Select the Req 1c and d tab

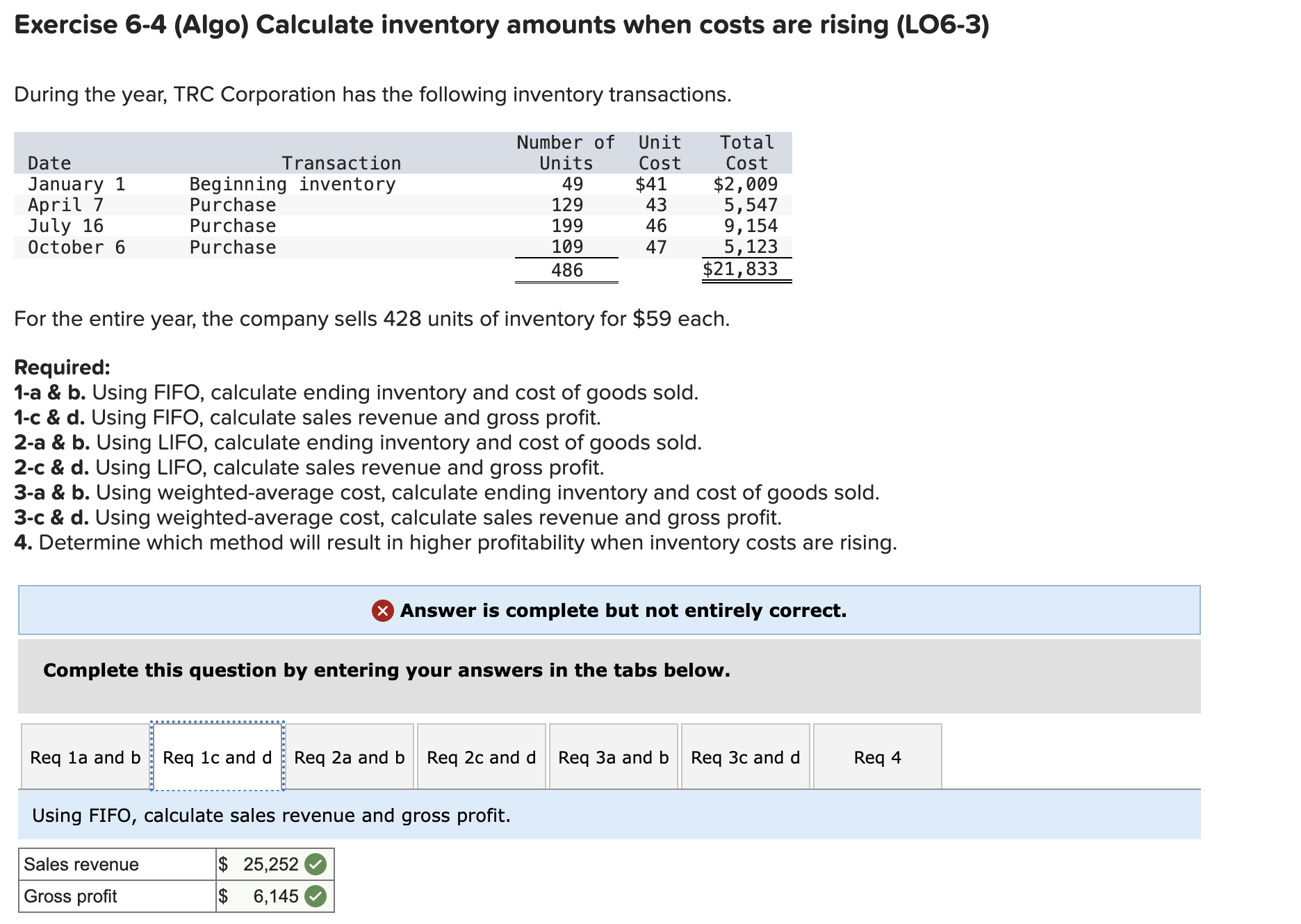[216, 757]
